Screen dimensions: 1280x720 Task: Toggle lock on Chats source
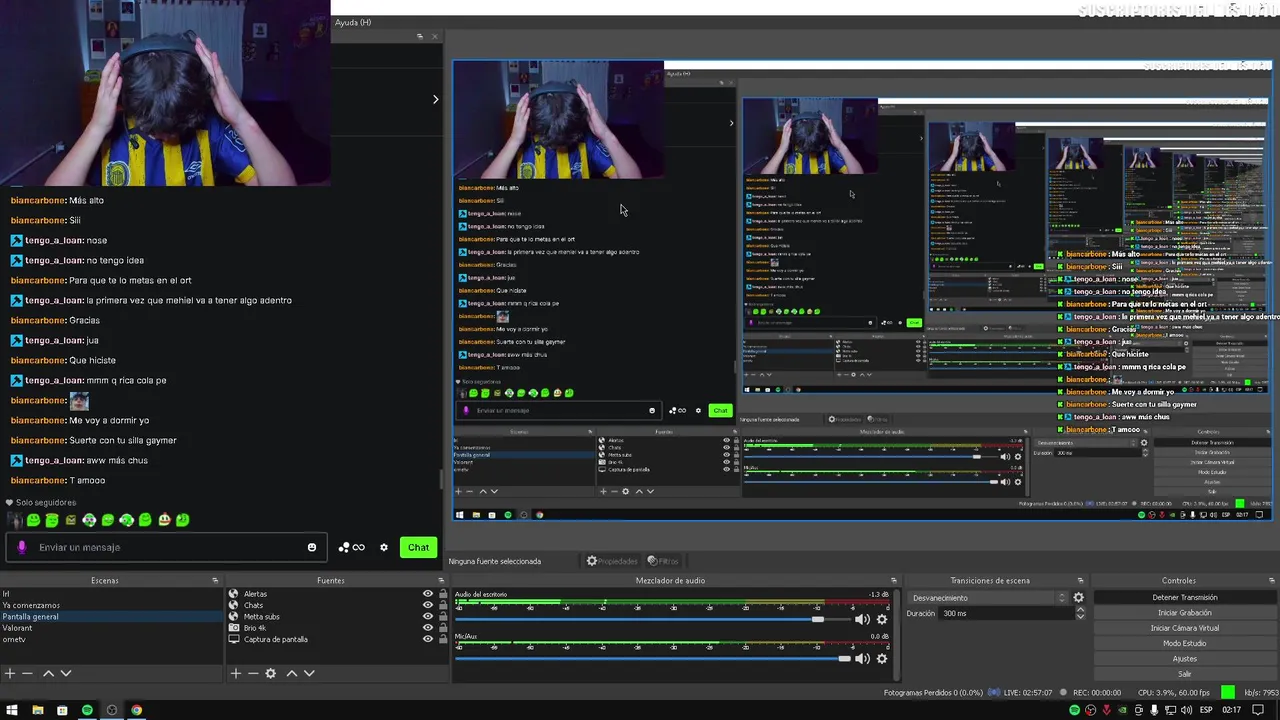tap(443, 605)
